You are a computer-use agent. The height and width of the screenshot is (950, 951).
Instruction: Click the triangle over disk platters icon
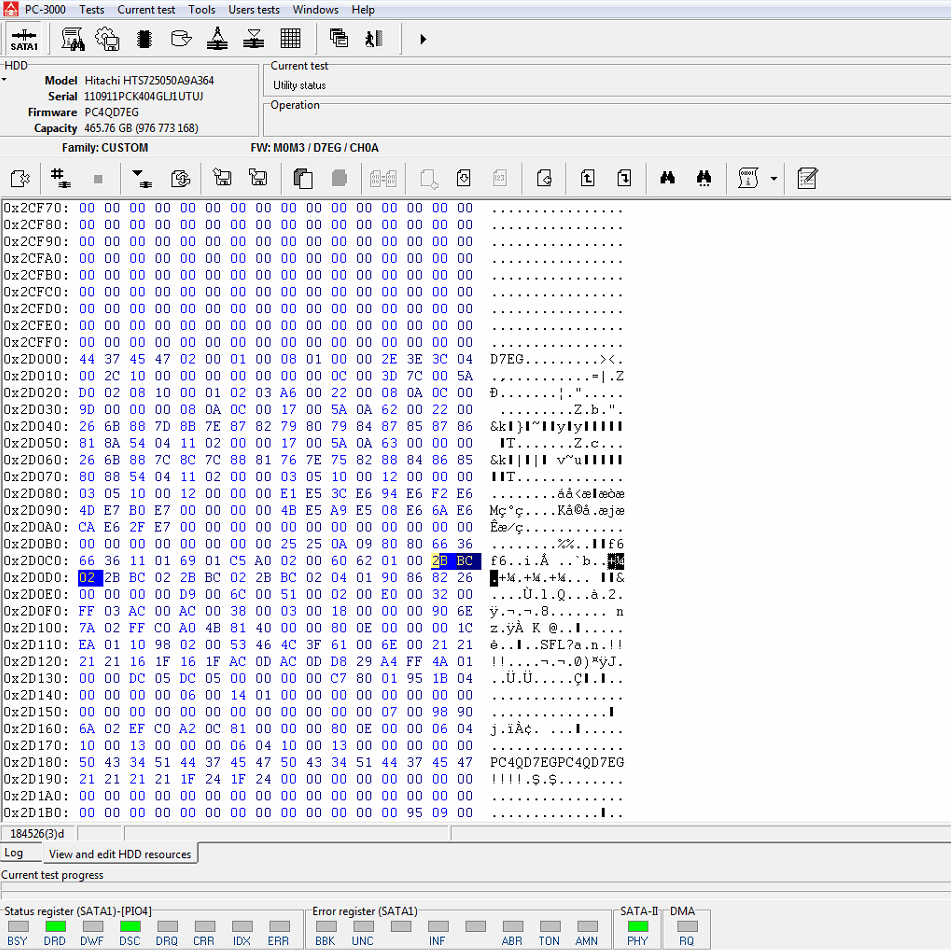click(x=254, y=39)
